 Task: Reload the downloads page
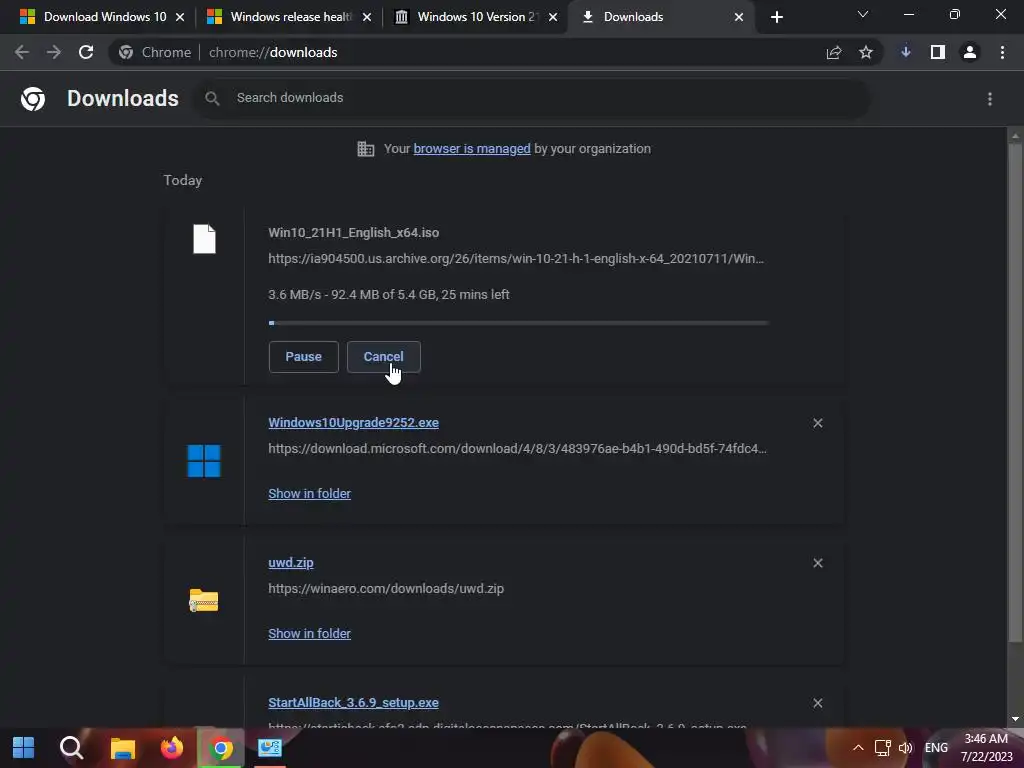tap(86, 52)
